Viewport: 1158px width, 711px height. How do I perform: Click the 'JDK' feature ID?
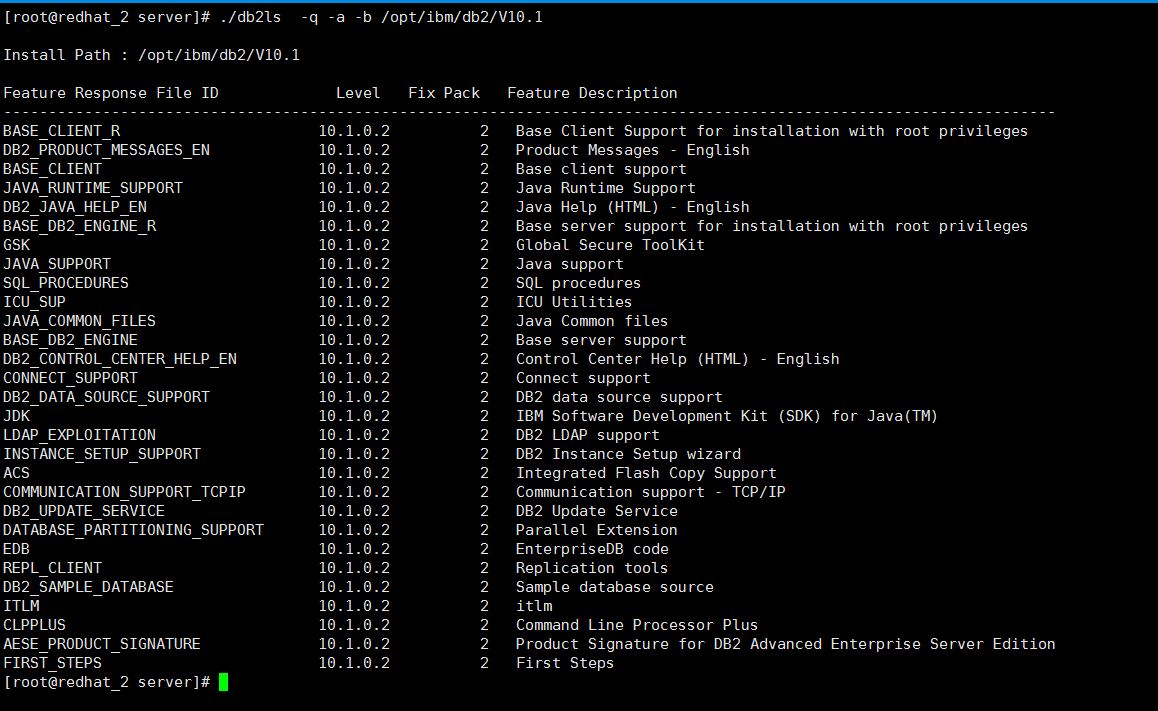pyautogui.click(x=16, y=416)
